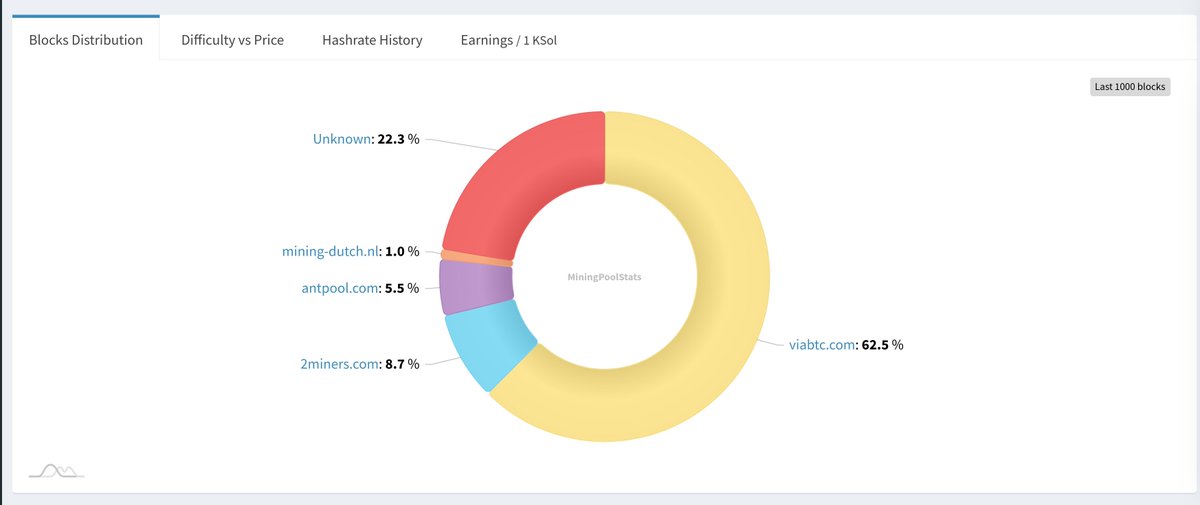Click the chart logo icon in bottom corner
This screenshot has height=505, width=1200.
(x=56, y=470)
